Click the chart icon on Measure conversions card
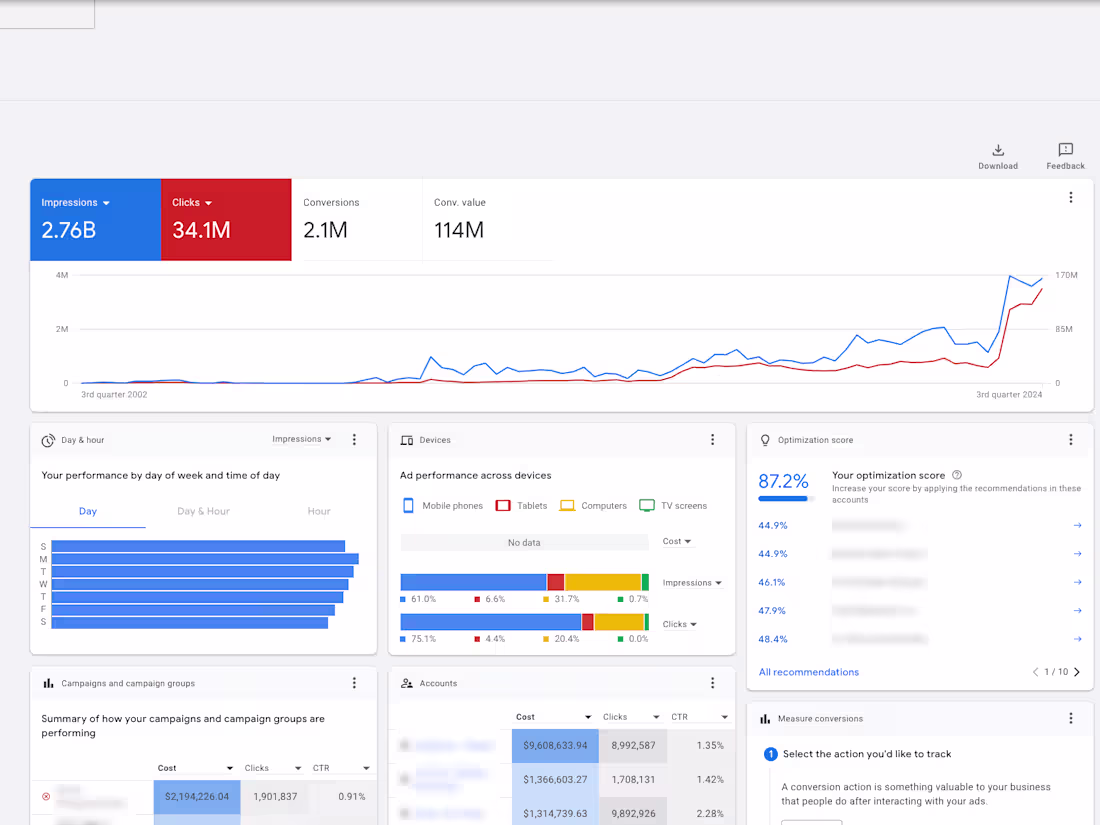This screenshot has width=1100, height=825. click(764, 718)
